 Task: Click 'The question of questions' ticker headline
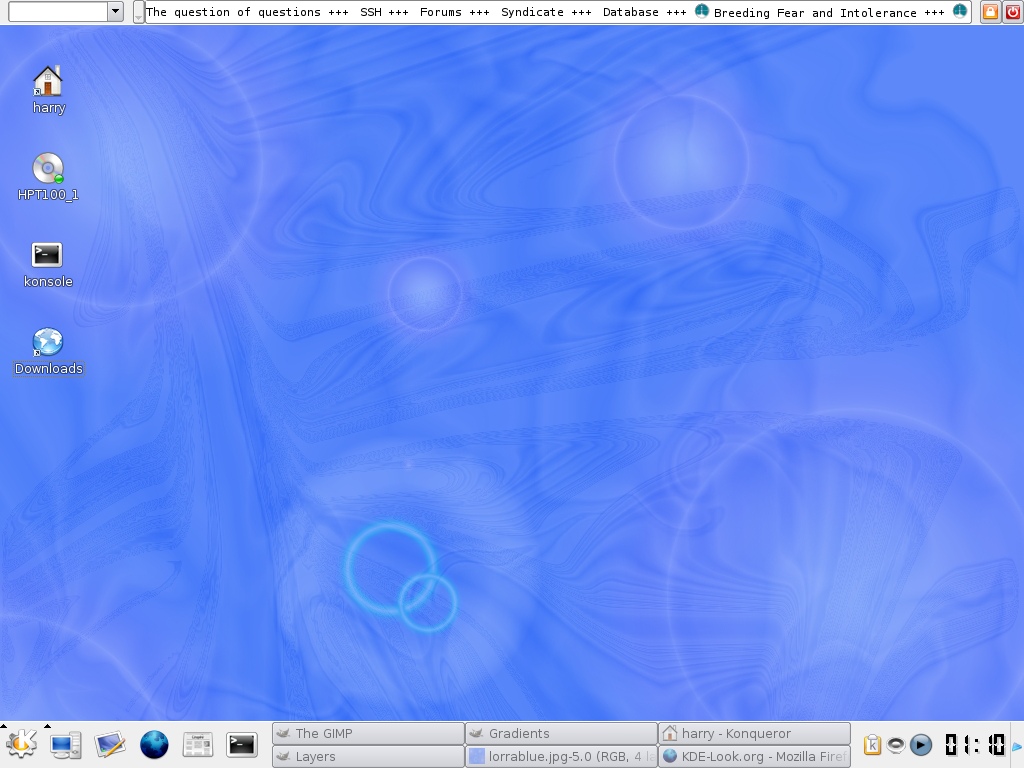point(233,12)
